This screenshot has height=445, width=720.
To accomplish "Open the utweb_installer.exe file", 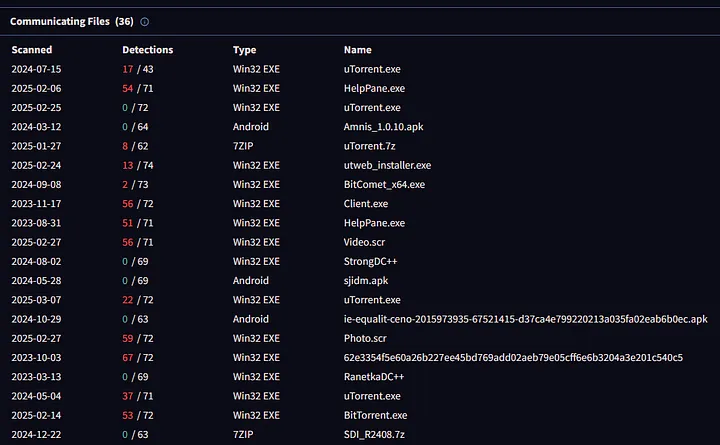I will click(x=388, y=165).
